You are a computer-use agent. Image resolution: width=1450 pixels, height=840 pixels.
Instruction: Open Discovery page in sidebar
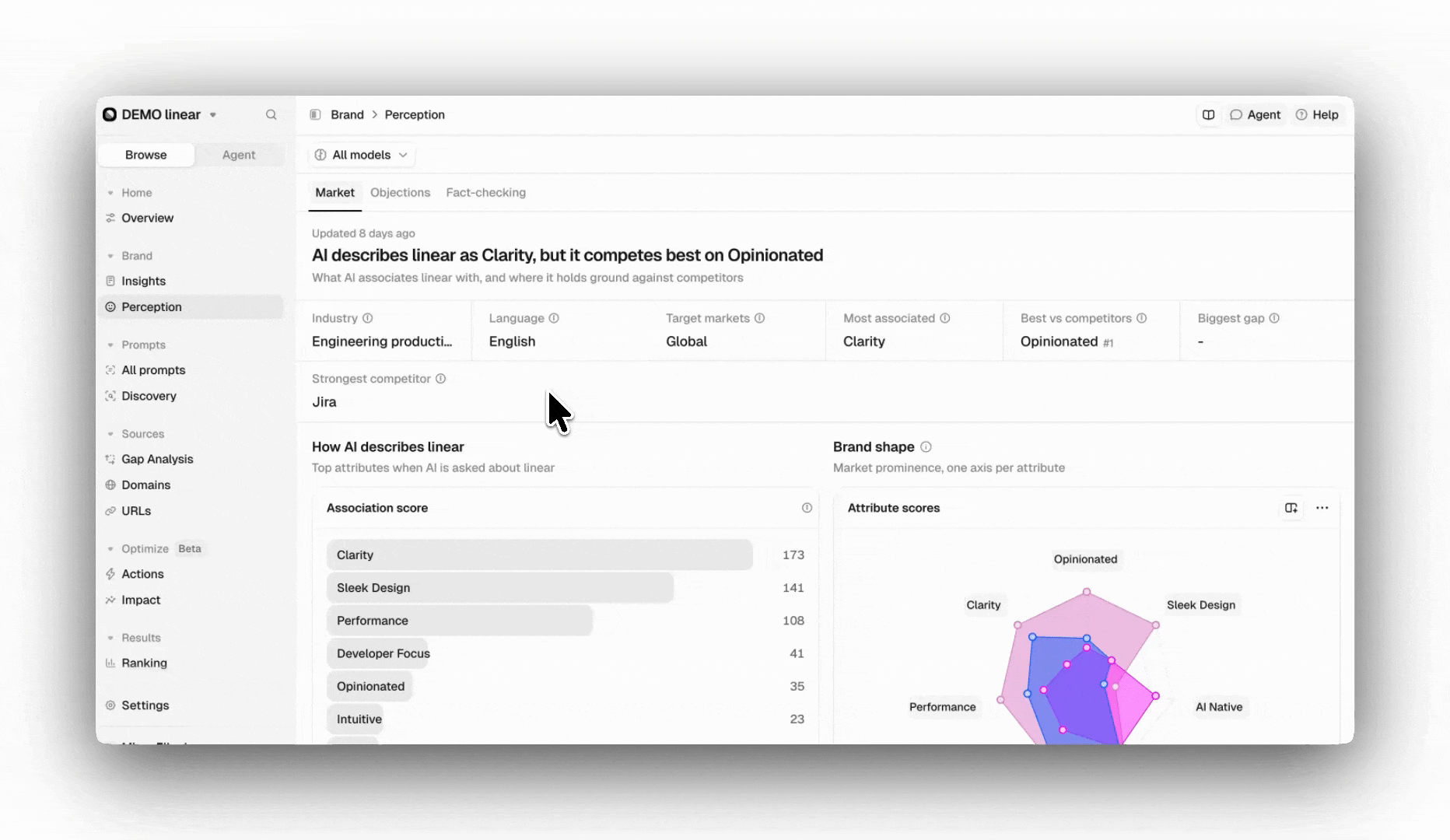192,396
